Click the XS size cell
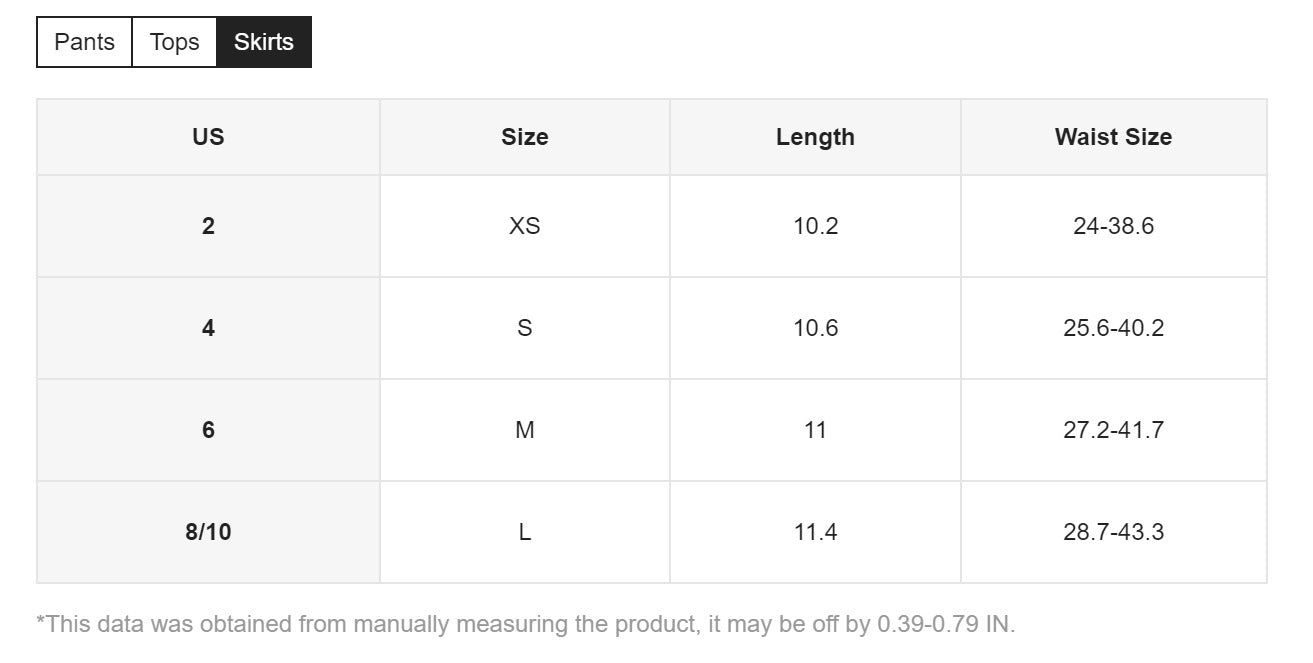Viewport: 1313px width, 663px height. (524, 226)
